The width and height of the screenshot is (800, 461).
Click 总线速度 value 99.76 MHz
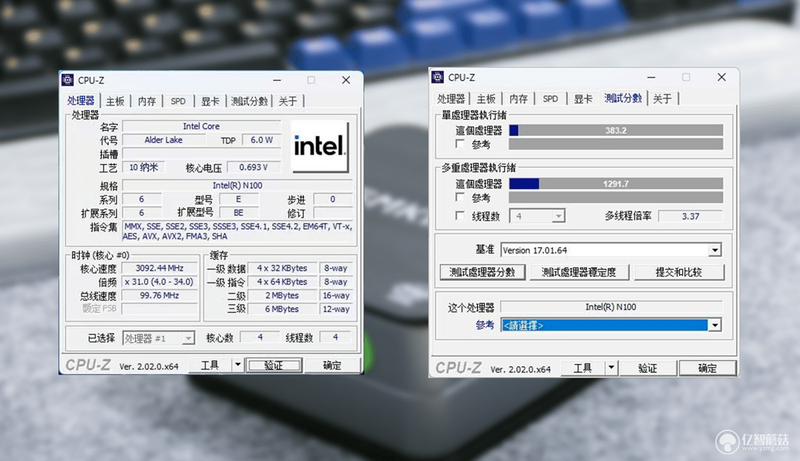pyautogui.click(x=159, y=295)
